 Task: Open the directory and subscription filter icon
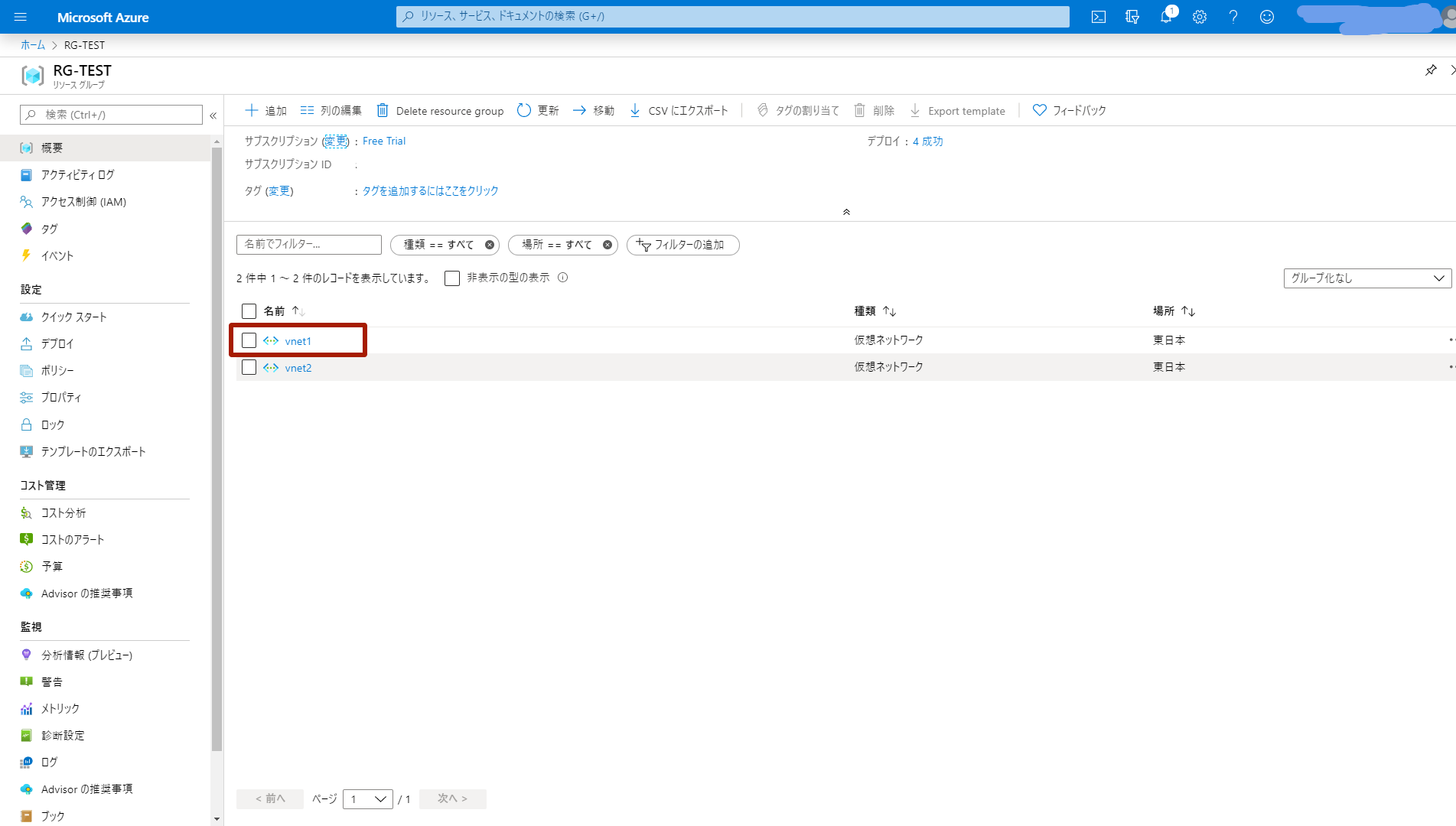[x=1132, y=17]
